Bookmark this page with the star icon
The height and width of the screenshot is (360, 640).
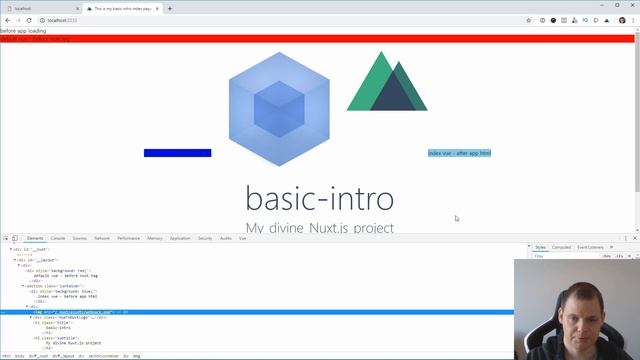[529, 20]
